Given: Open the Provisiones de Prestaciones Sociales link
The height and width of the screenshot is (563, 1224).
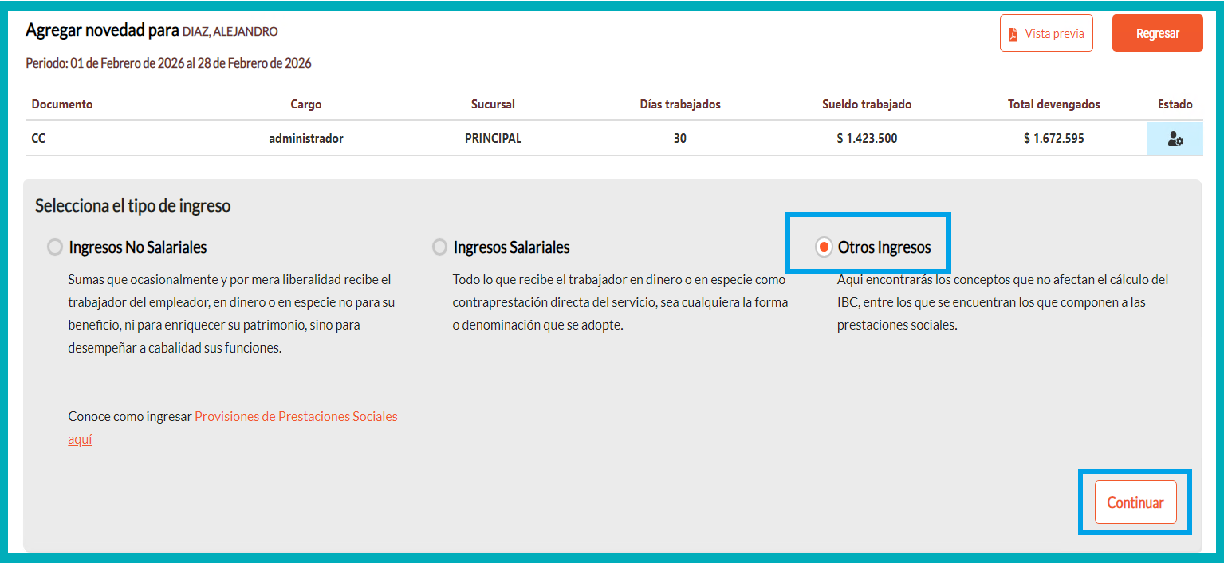Looking at the screenshot, I should (x=295, y=416).
